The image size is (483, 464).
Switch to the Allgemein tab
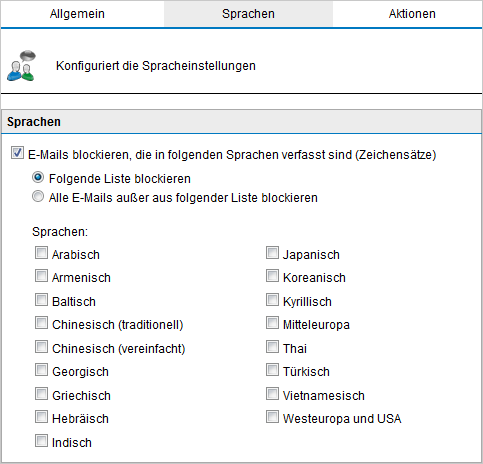(x=77, y=14)
